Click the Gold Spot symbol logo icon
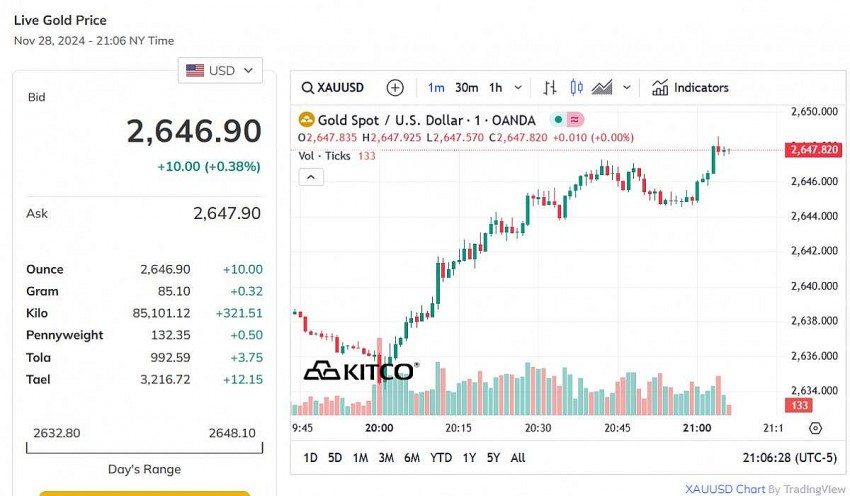The height and width of the screenshot is (496, 850). point(307,120)
